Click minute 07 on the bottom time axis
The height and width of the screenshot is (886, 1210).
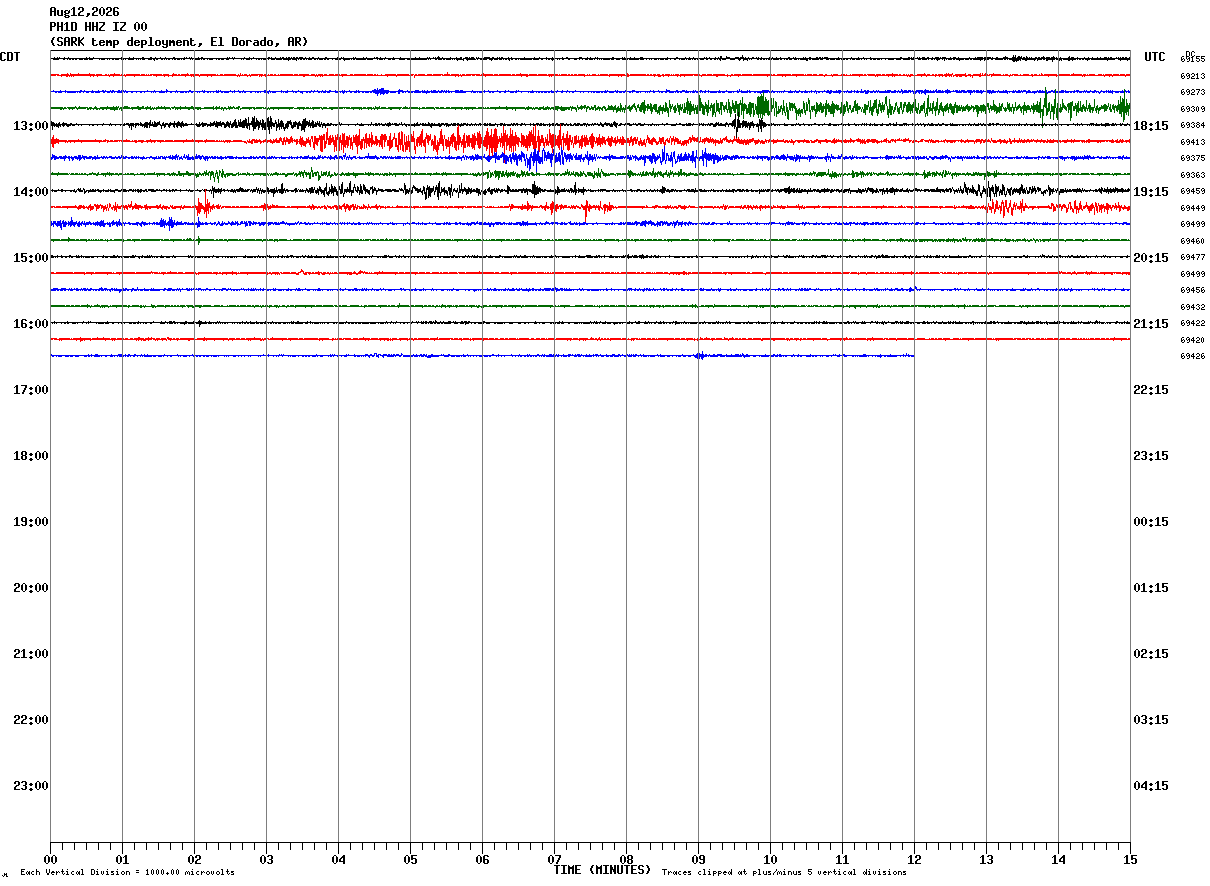point(554,859)
